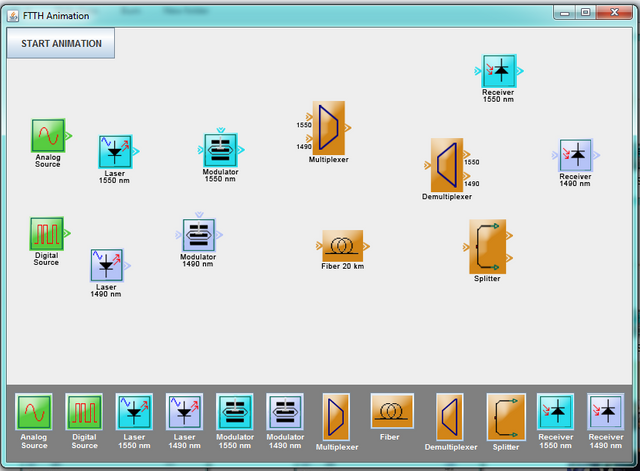Click the 'Demultiplexer' label on the canvas
The image size is (640, 471).
447,196
